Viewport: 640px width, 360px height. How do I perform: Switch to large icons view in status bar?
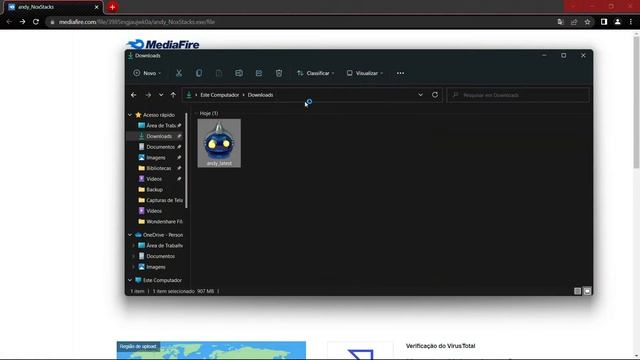point(587,291)
